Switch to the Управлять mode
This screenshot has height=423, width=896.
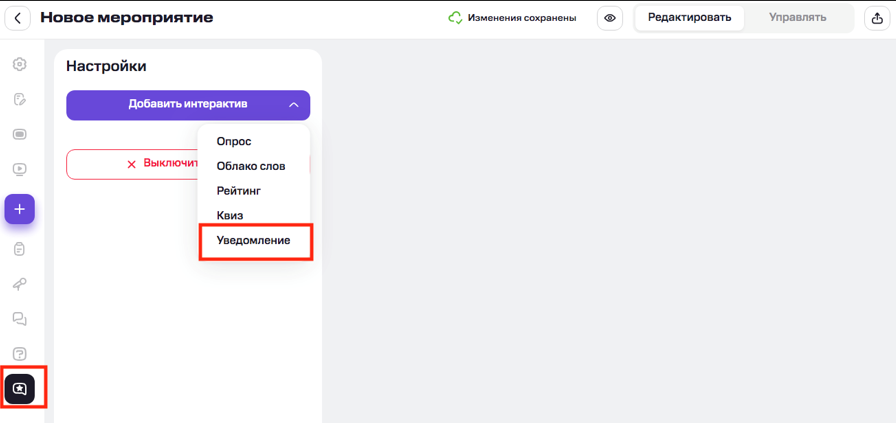(797, 18)
